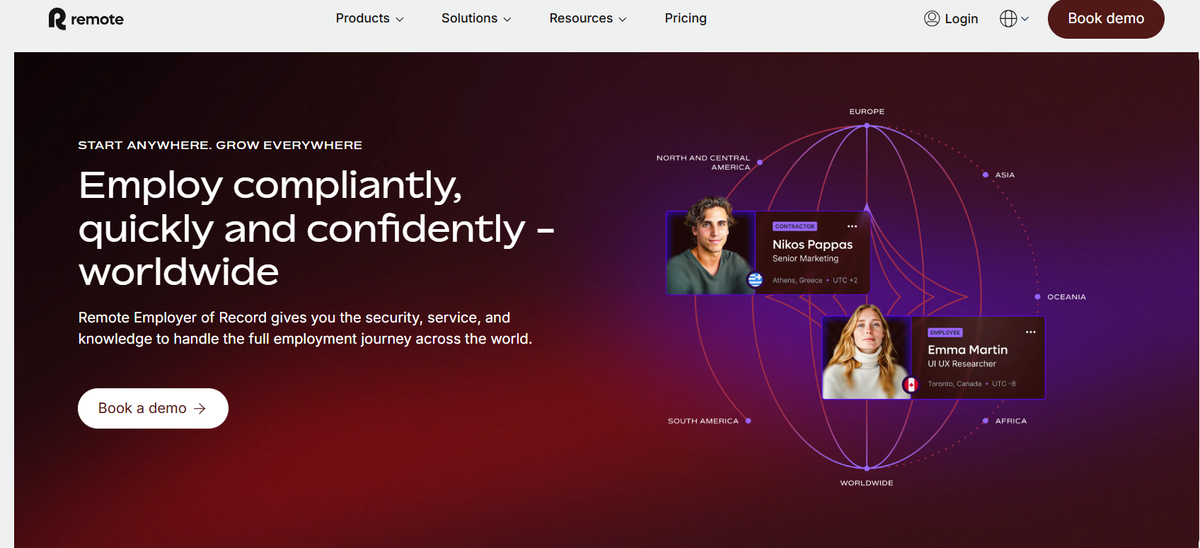Open the Resources dropdown
Viewport: 1200px width, 548px height.
[x=588, y=18]
